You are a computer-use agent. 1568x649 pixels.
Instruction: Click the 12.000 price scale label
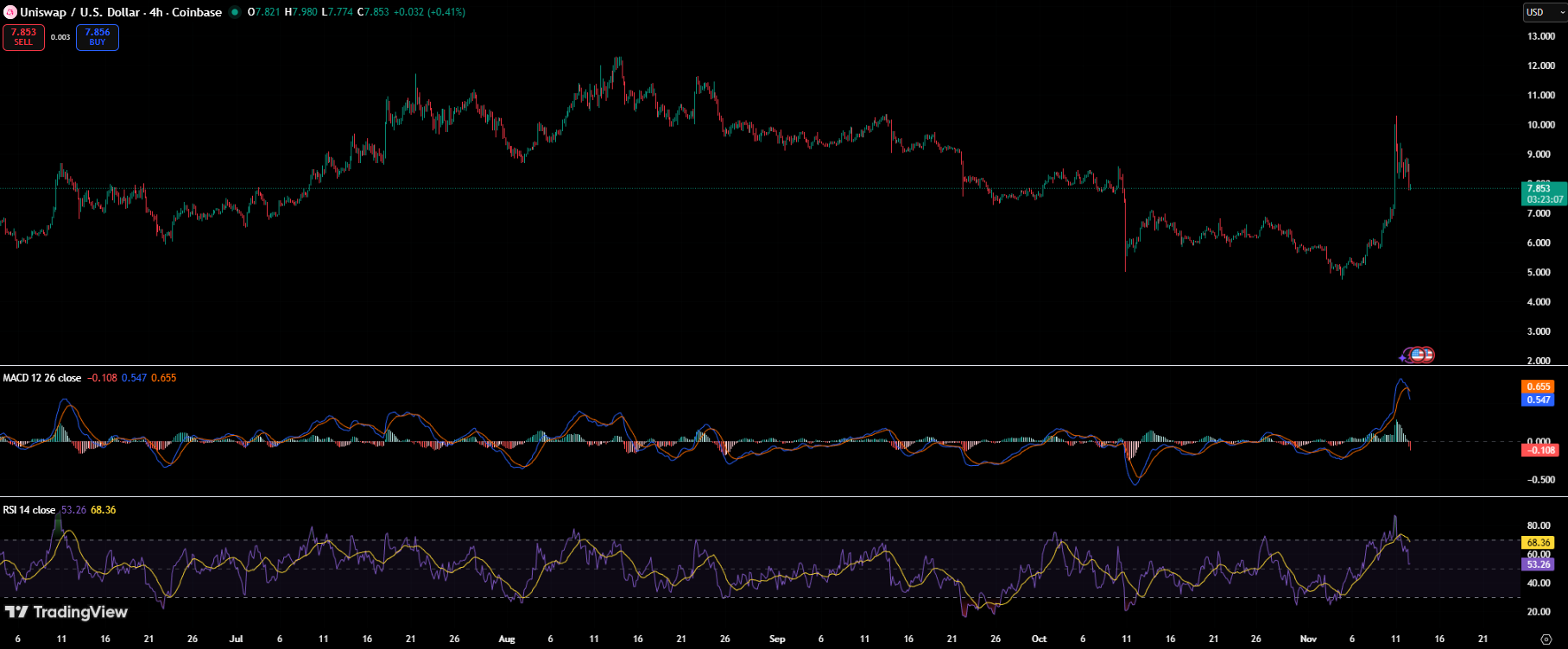pos(1541,66)
